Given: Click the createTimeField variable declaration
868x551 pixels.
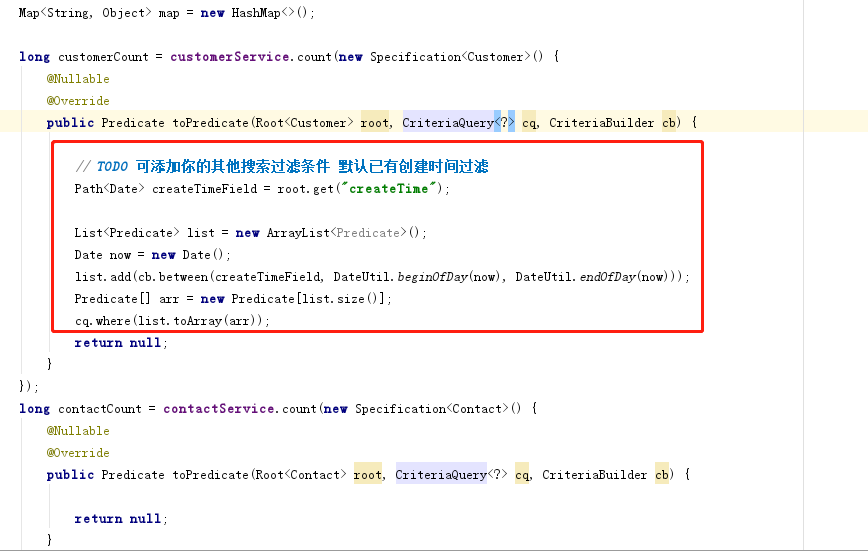Looking at the screenshot, I should click(x=204, y=189).
